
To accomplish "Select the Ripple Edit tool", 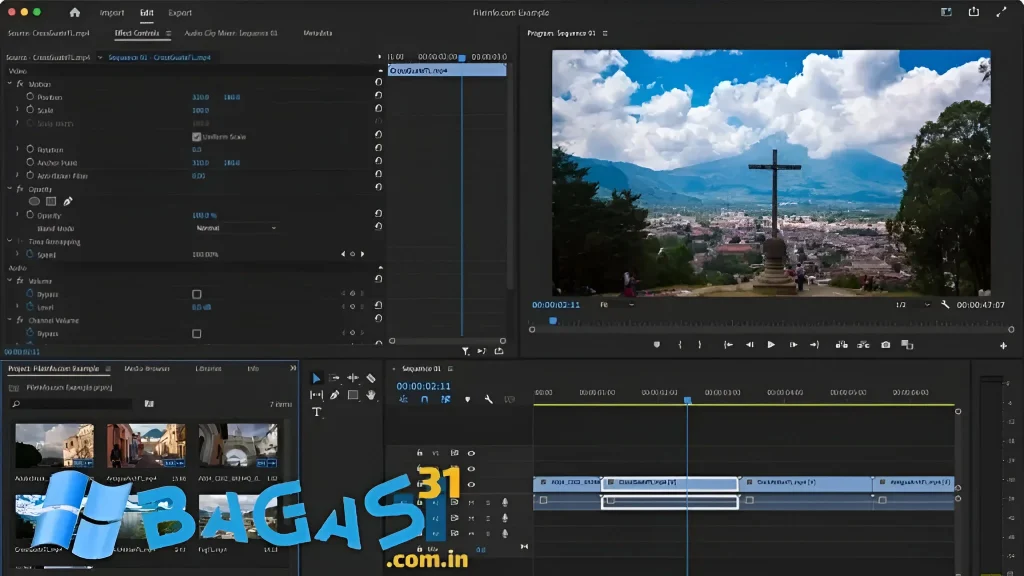I will click(353, 378).
